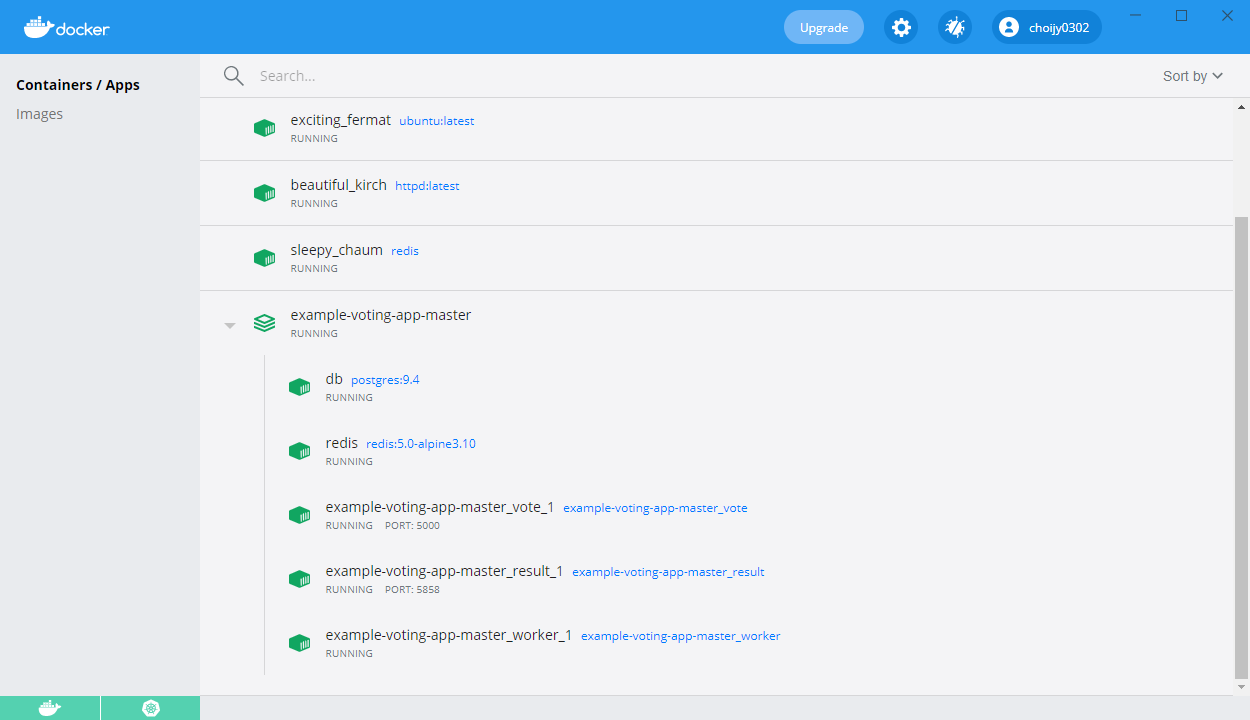Open httpd:latest image link
This screenshot has height=720, width=1250.
(x=427, y=186)
